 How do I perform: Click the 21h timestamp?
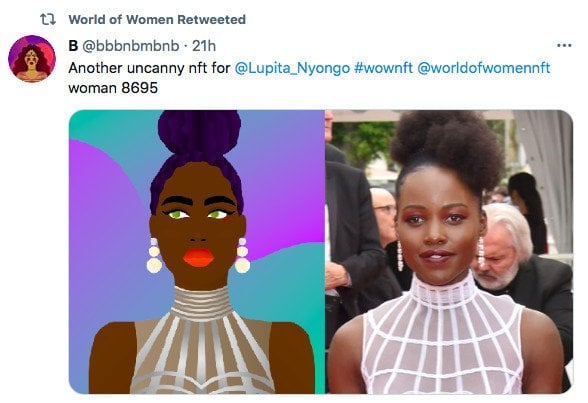tap(204, 46)
